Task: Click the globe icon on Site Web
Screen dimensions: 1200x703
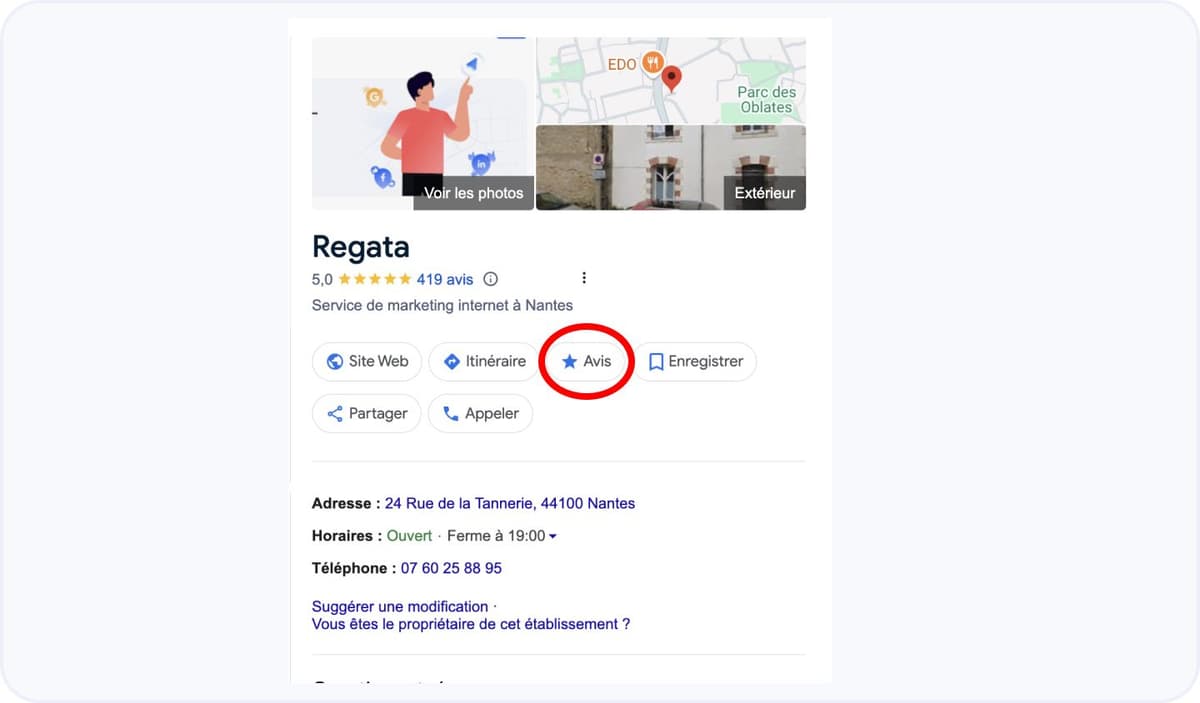Action: click(335, 362)
